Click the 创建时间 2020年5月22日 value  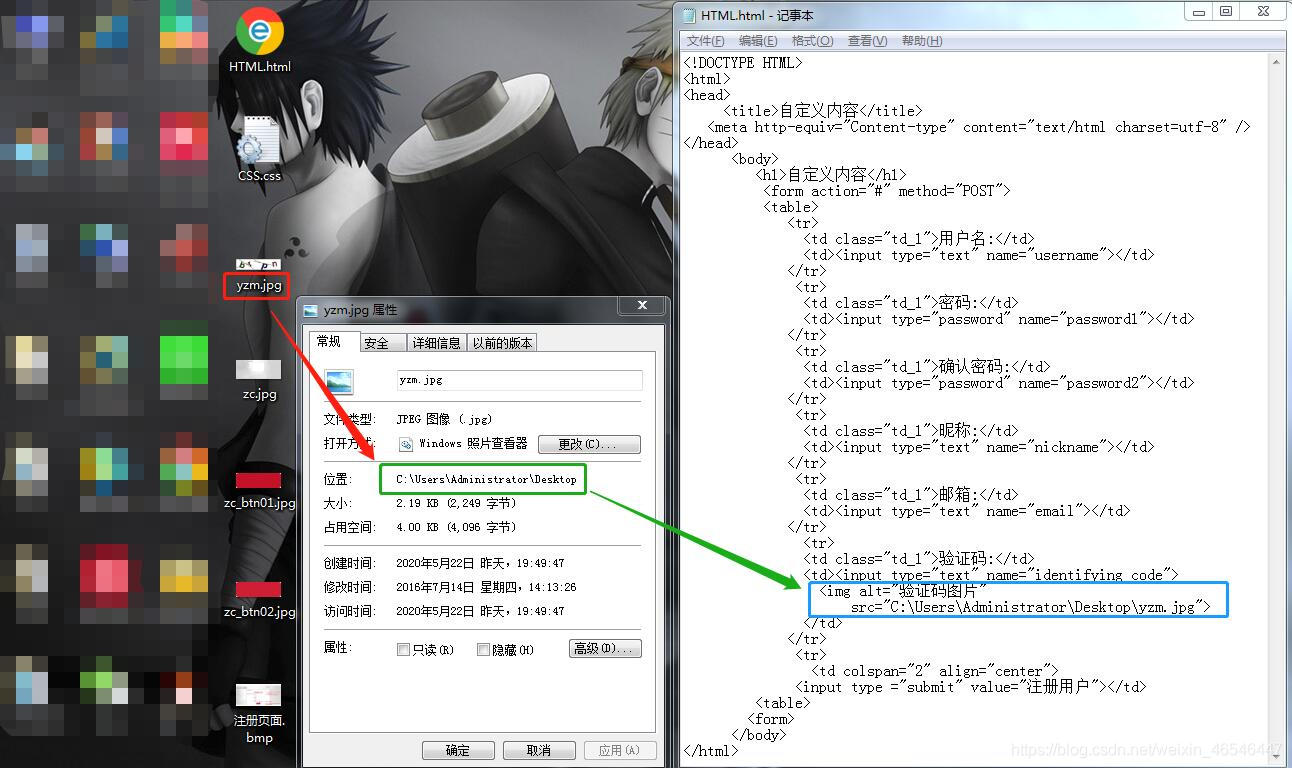tap(480, 563)
